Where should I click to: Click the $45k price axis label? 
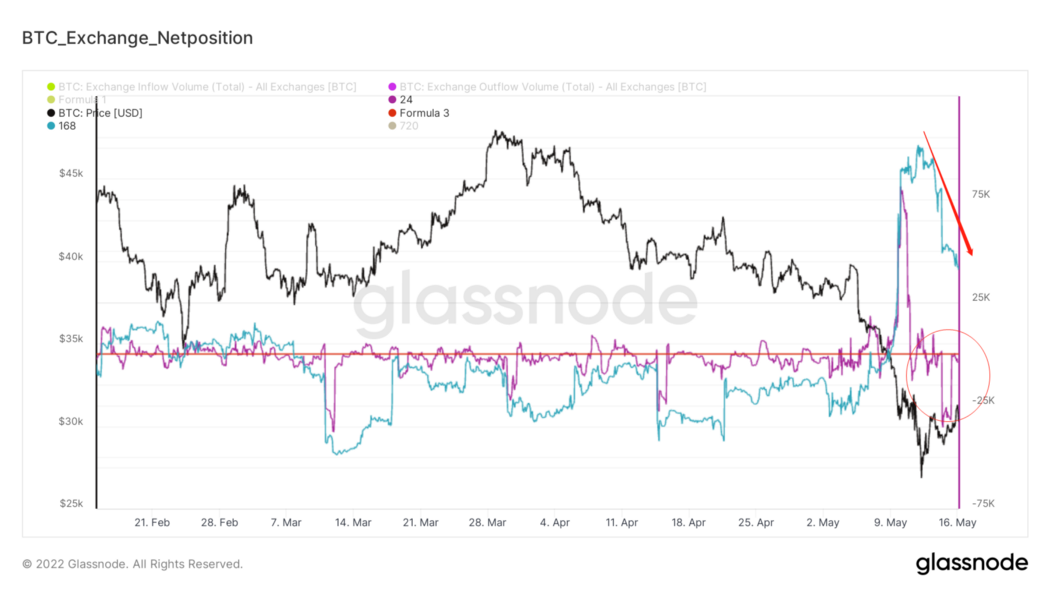click(71, 174)
